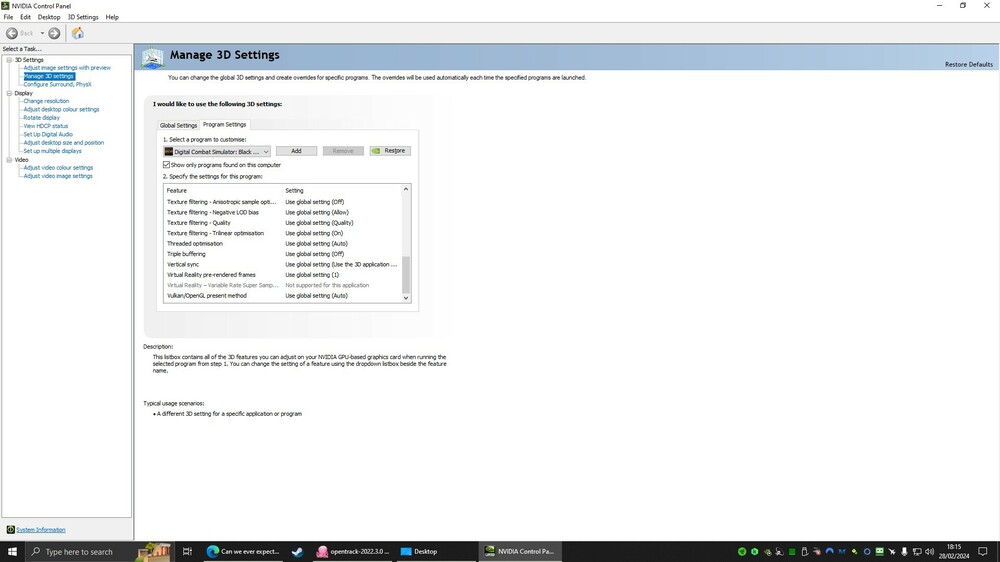
Task: Collapse the Display tree node
Action: point(10,93)
